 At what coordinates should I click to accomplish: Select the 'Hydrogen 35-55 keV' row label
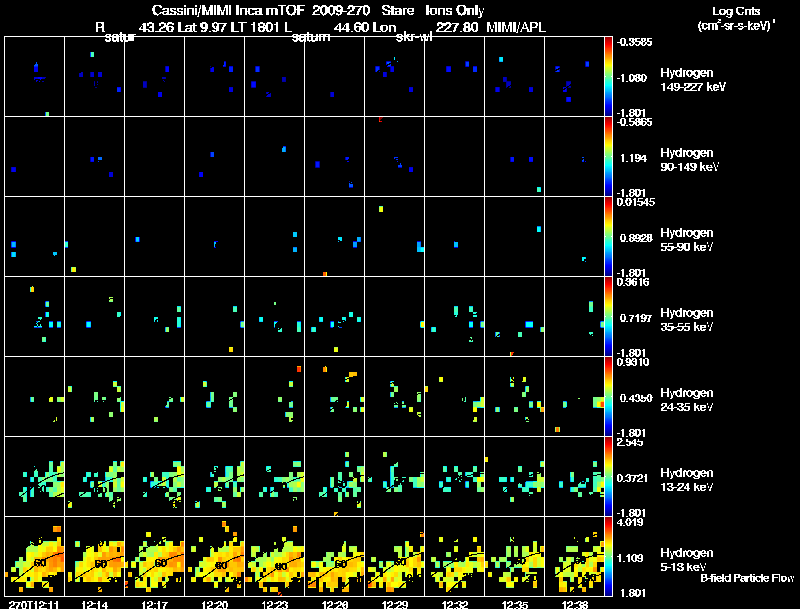687,320
